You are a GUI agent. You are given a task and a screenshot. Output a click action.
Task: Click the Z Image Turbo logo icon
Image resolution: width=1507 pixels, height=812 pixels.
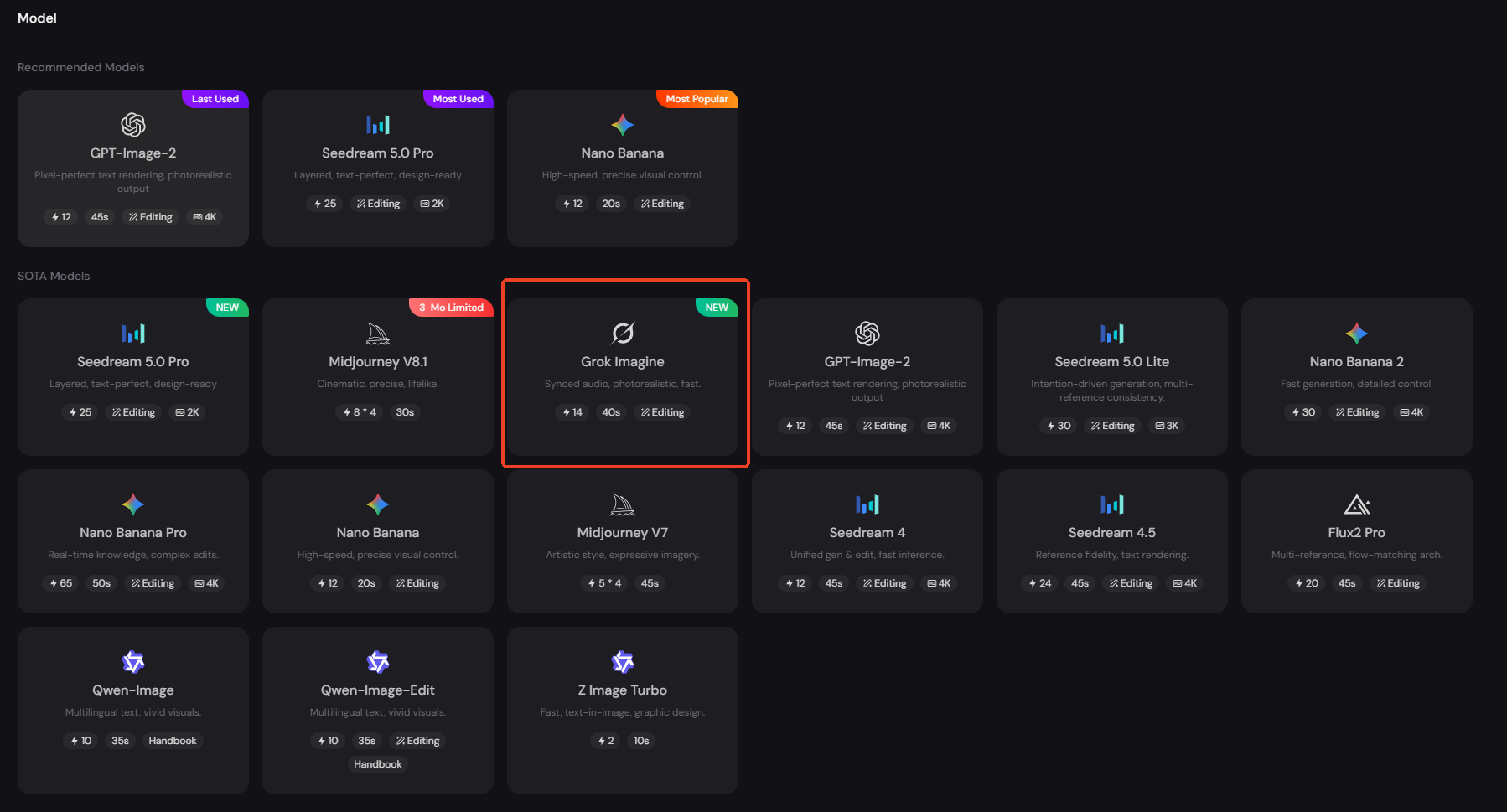point(623,662)
